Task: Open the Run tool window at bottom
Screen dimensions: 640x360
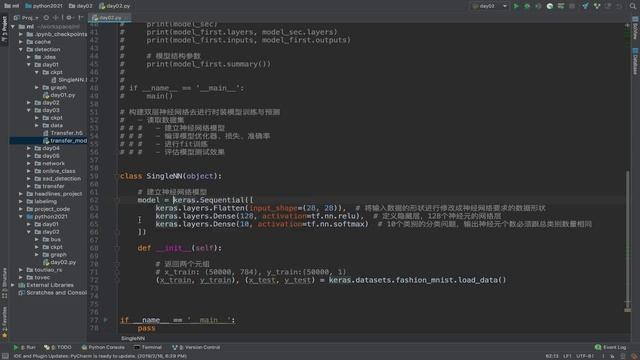Action: 24,347
